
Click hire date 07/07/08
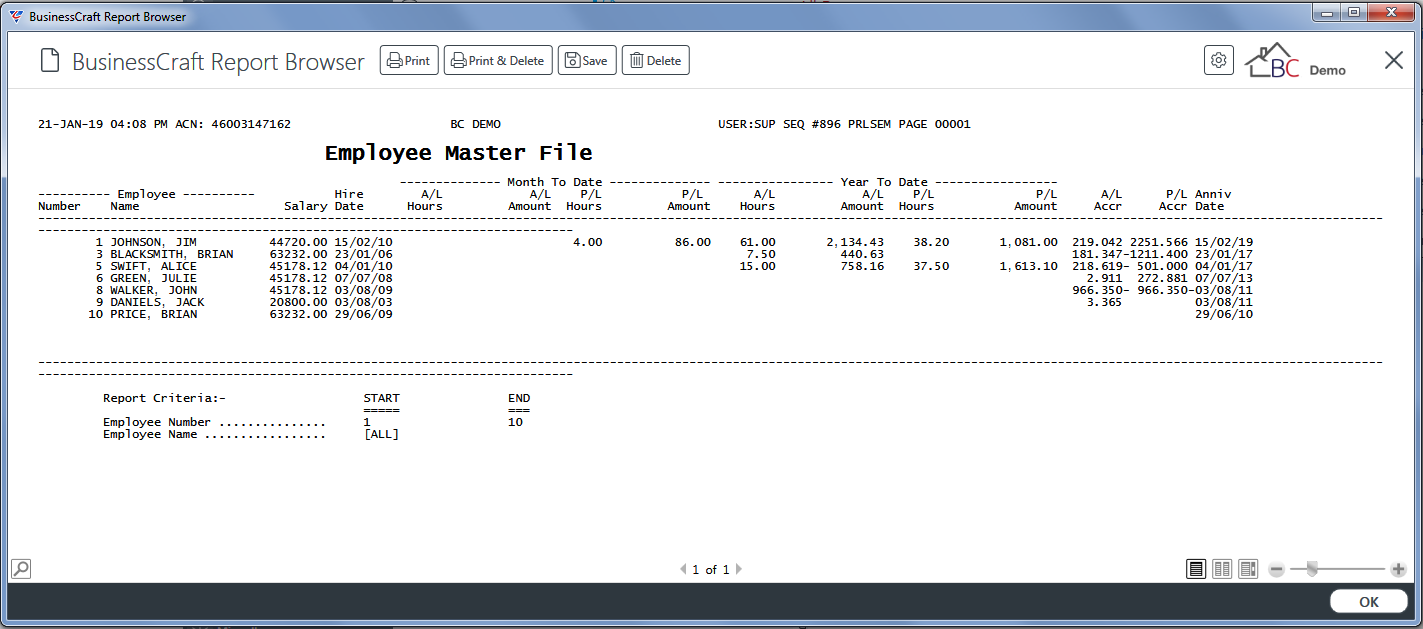click(x=364, y=278)
